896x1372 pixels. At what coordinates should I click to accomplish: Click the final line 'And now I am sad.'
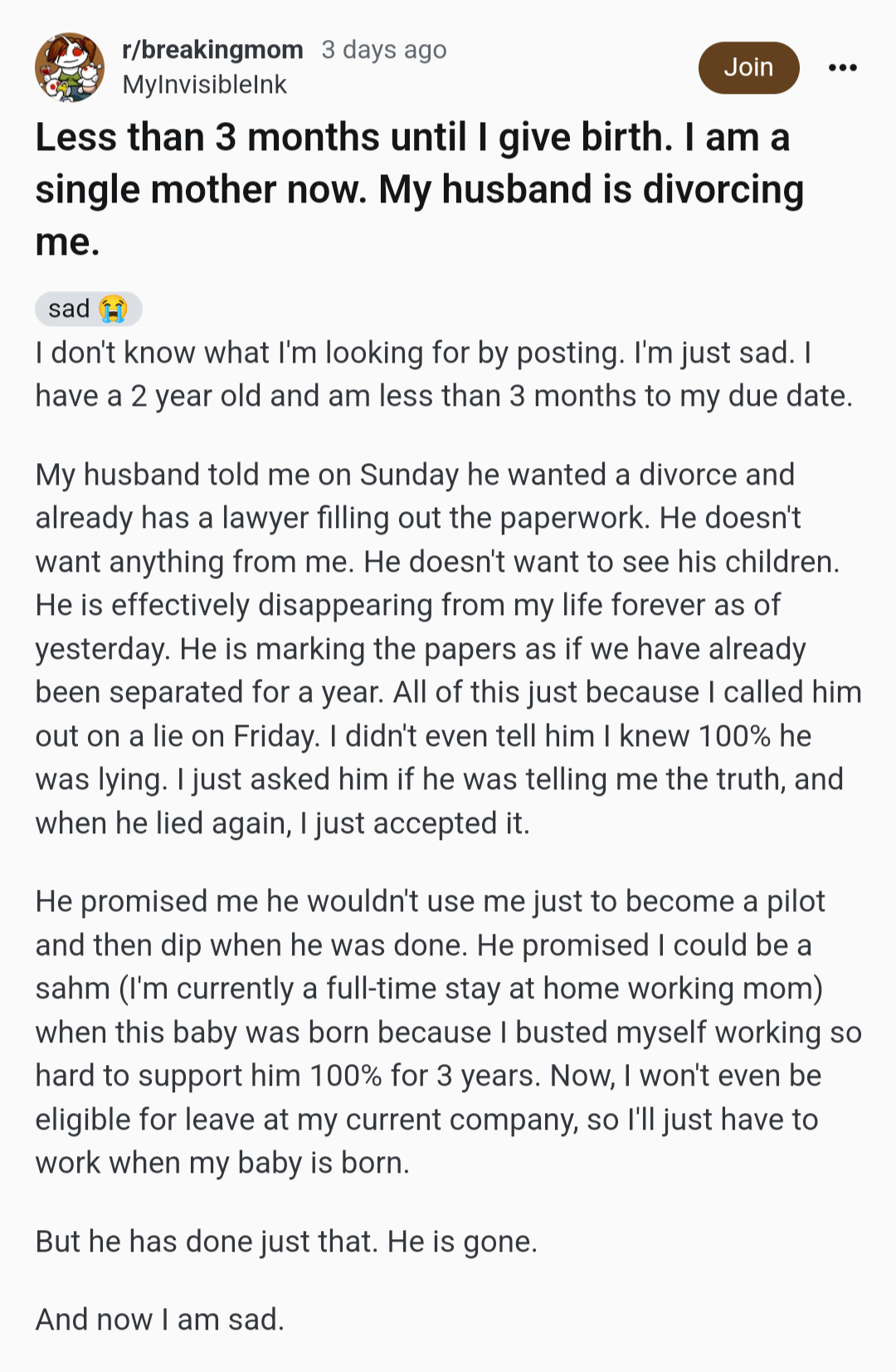point(159,1320)
